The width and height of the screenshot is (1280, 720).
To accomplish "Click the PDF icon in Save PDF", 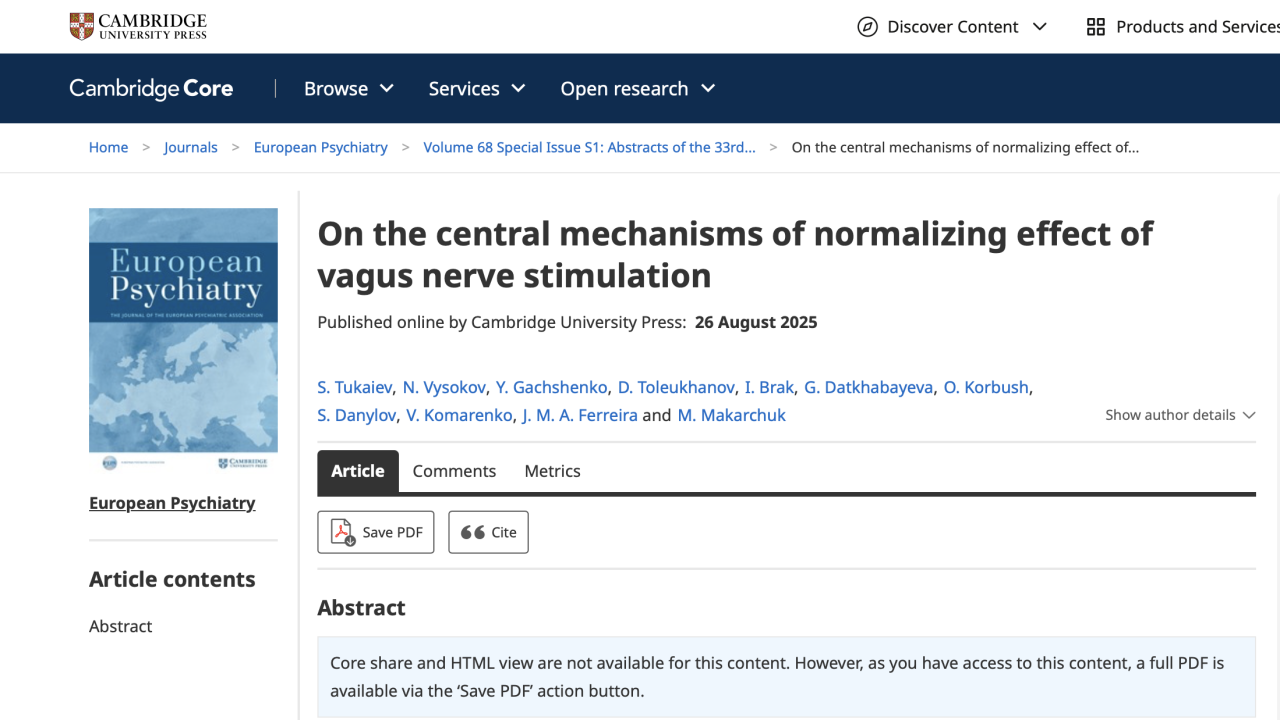I will (342, 532).
